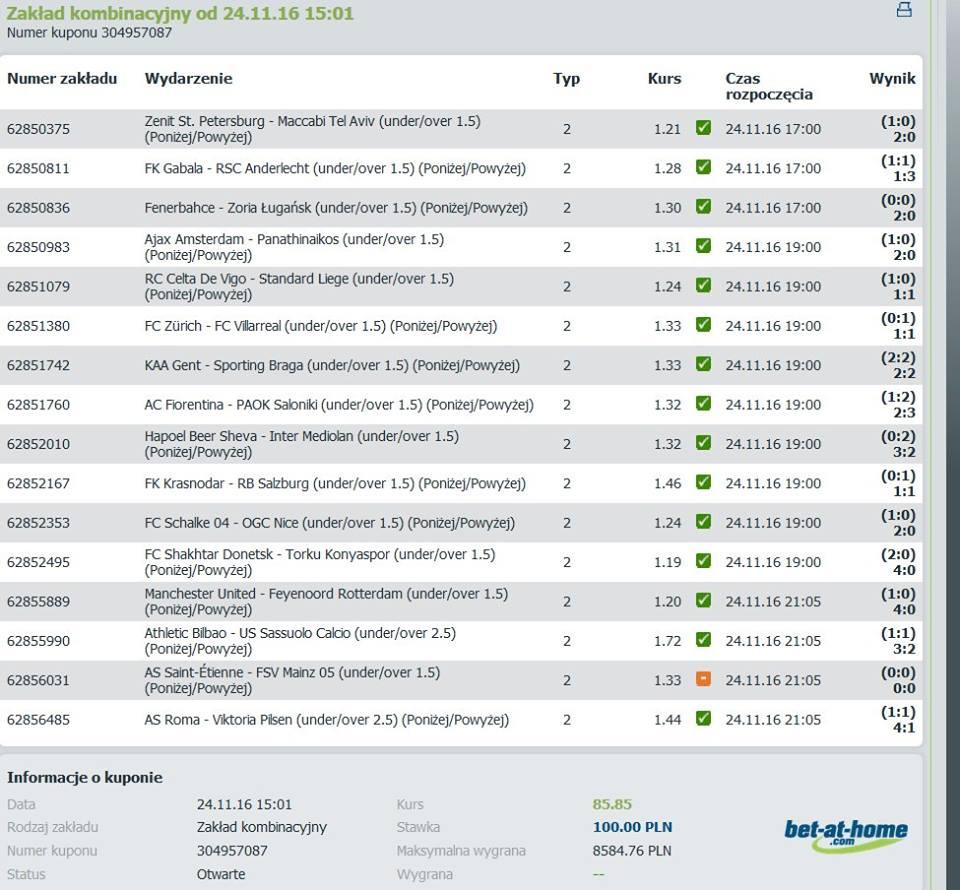Viewport: 960px width, 890px height.
Task: Click the 'AC Fiorentina - PAOK Saloniki' event
Action: pos(339,405)
